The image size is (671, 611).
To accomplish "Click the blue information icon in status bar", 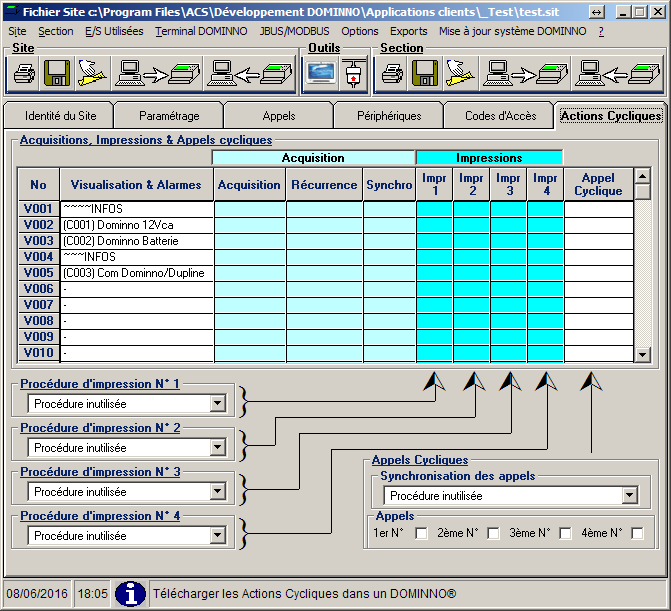I will coord(130,593).
